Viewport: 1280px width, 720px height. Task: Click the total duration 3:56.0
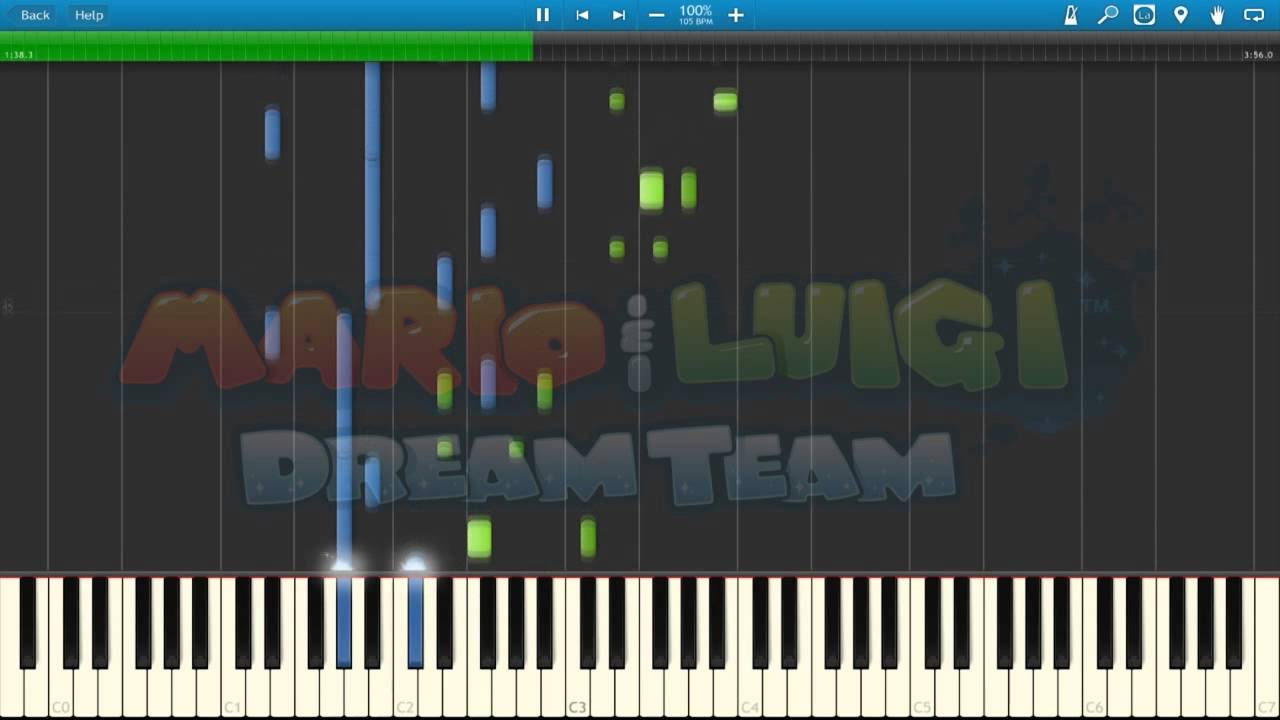pos(1258,55)
